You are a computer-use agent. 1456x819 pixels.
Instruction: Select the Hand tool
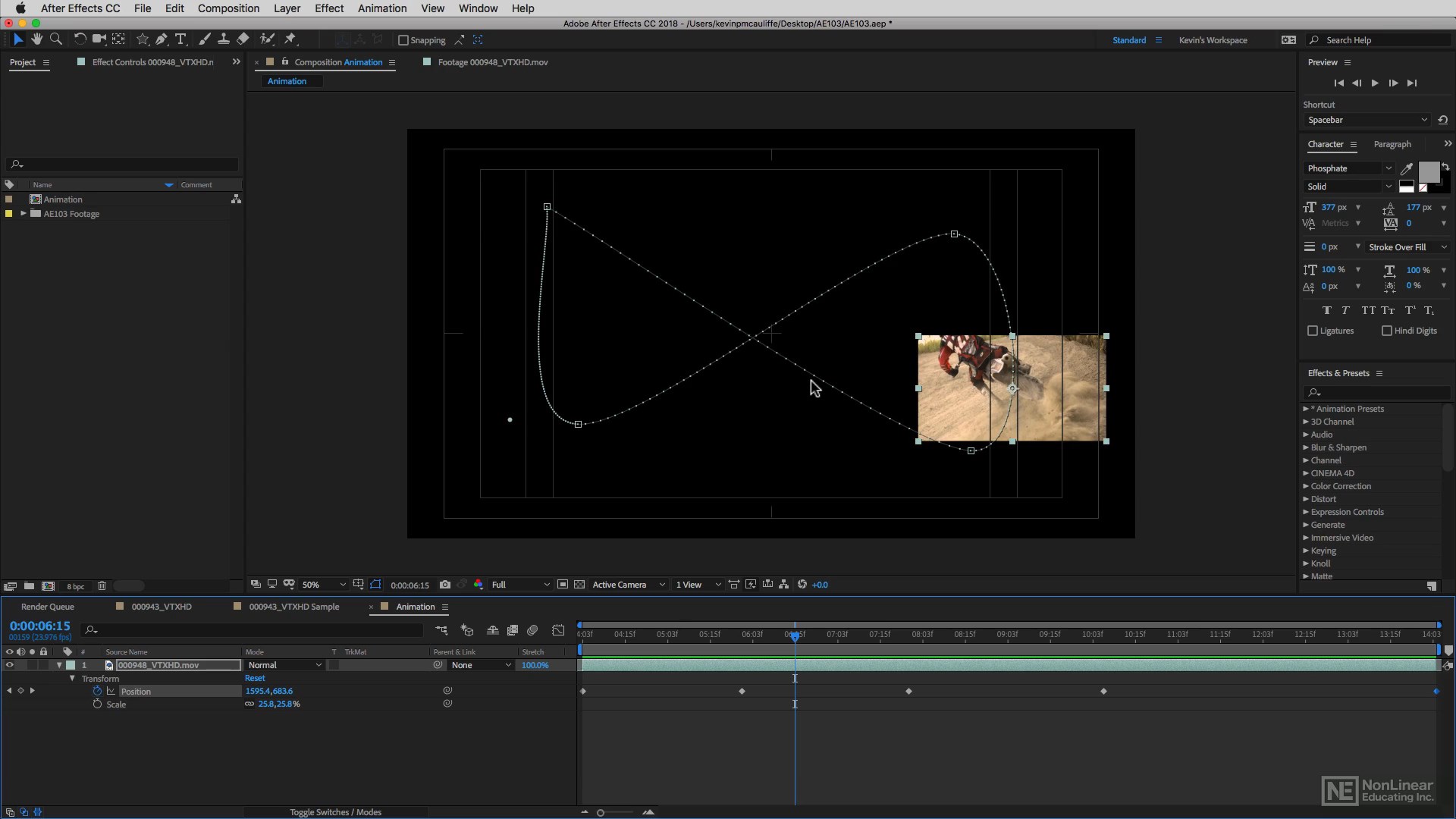pyautogui.click(x=36, y=39)
